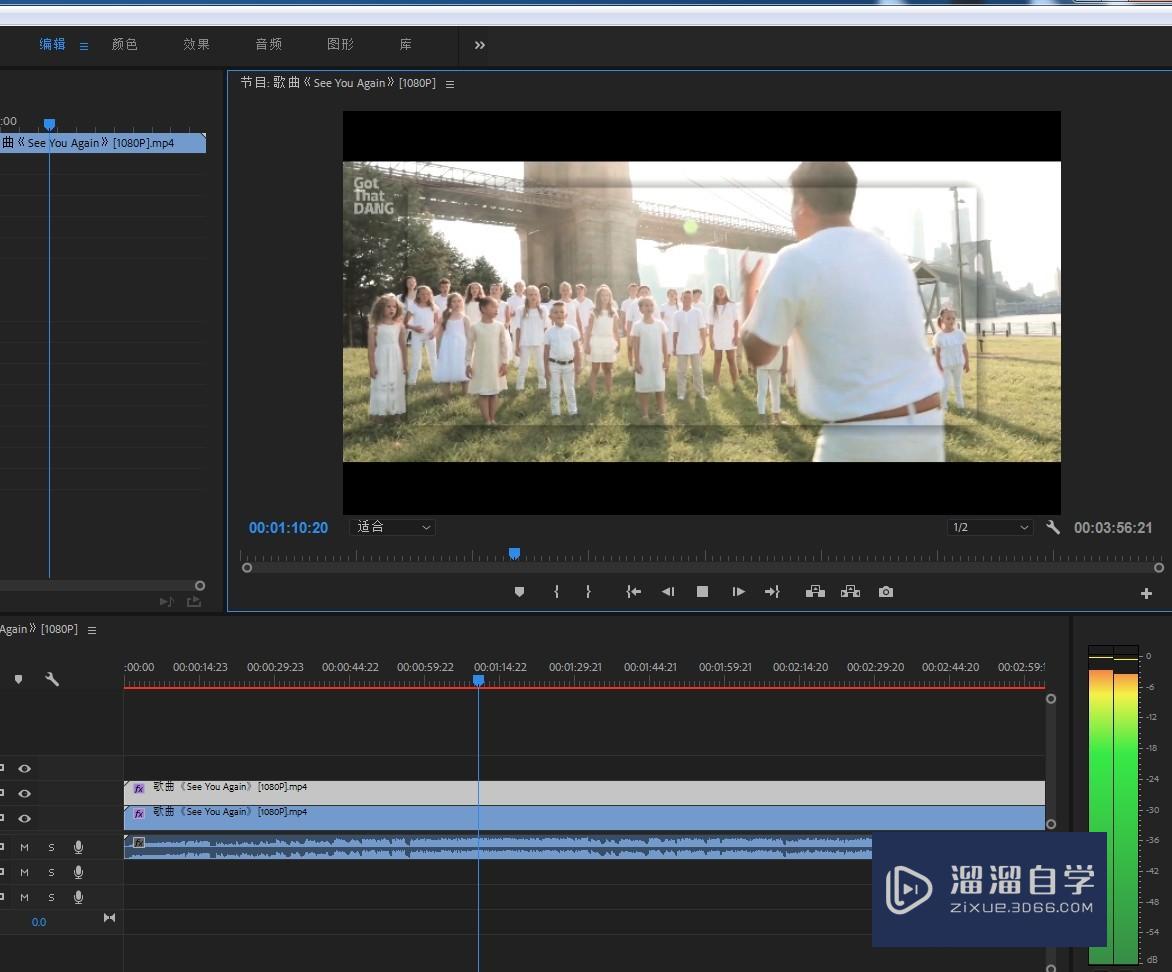Mute the first audio track
This screenshot has width=1172, height=972.
[25, 848]
